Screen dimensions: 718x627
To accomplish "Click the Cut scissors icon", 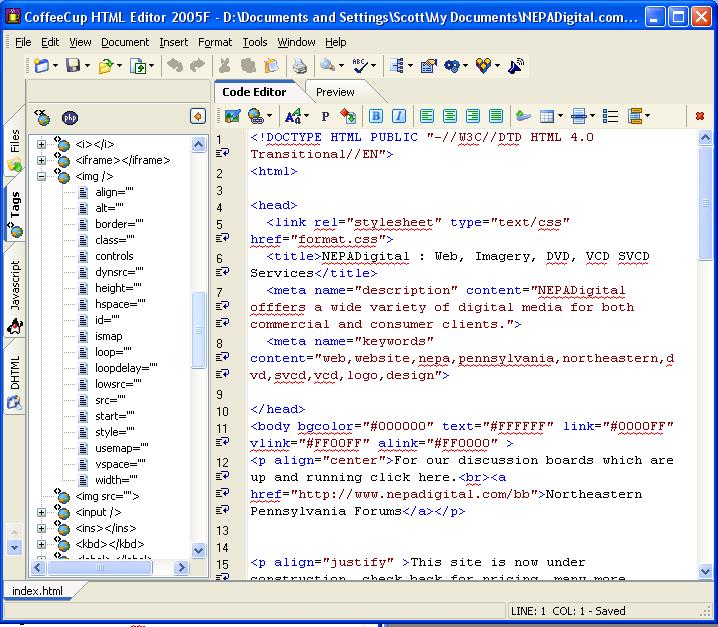I will [x=224, y=66].
